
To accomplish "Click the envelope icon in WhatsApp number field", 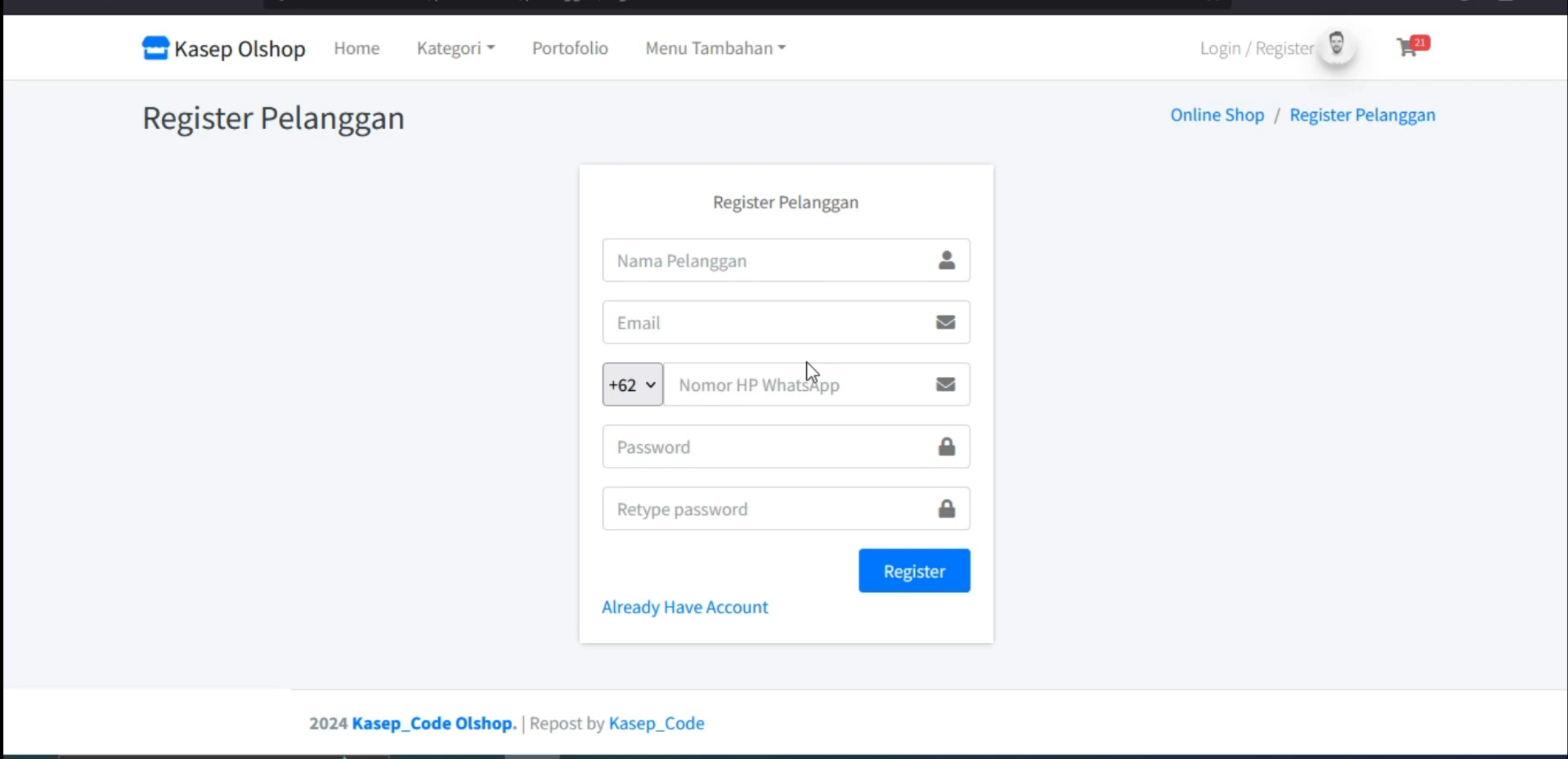I will (x=945, y=384).
